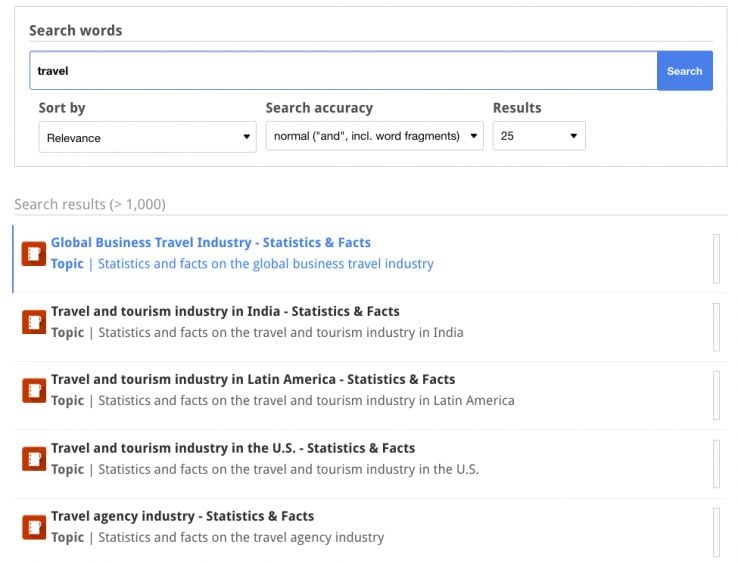Click the topic icon beside Global Business Travel
The width and height of the screenshot is (738, 563).
(x=34, y=254)
